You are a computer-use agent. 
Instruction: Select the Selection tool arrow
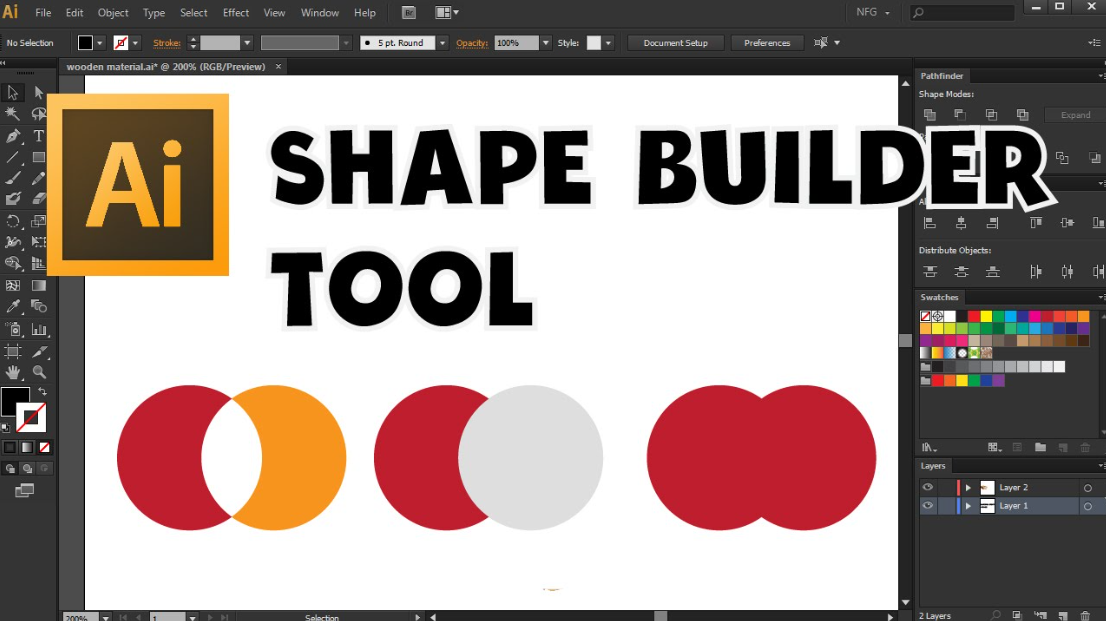[x=13, y=92]
